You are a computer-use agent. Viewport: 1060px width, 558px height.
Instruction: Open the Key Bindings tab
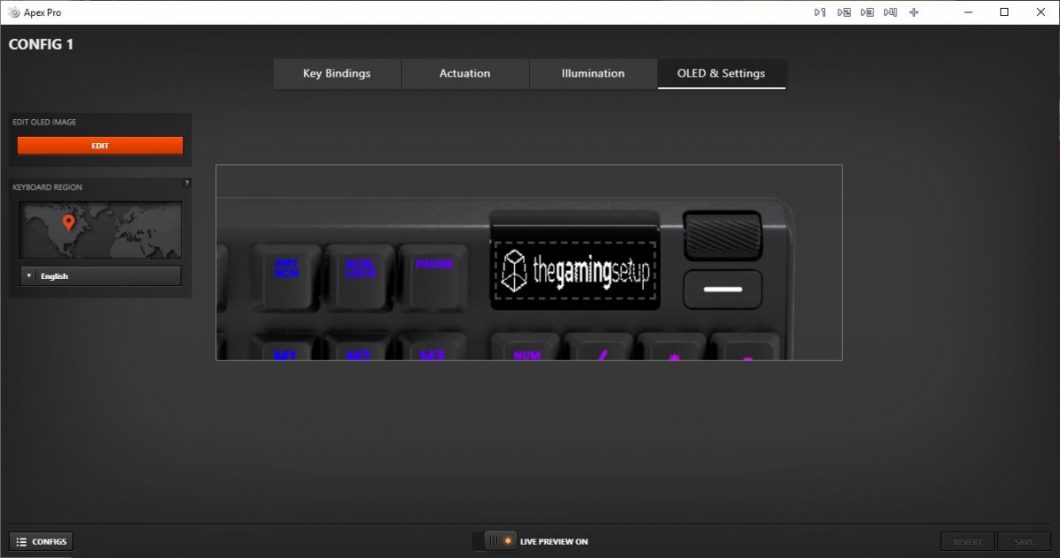[337, 73]
